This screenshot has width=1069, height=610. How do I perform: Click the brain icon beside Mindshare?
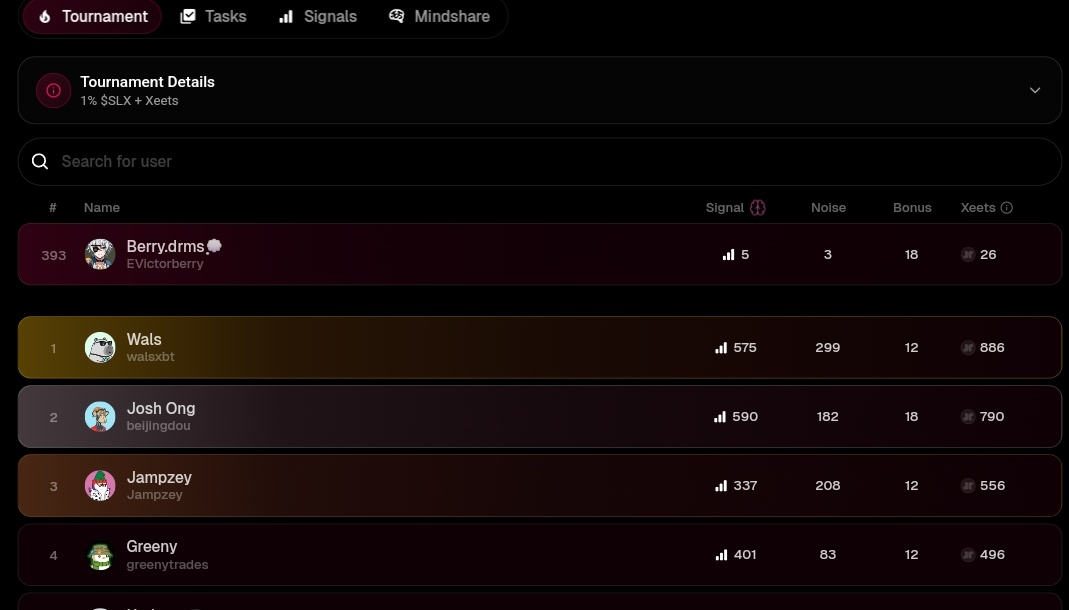[x=396, y=16]
